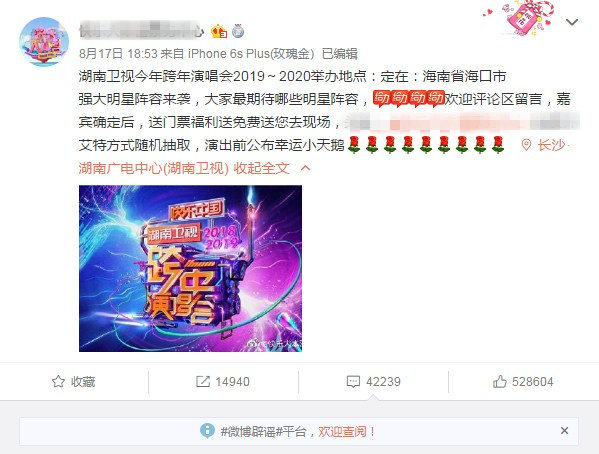Enlarge the 跨年演唱会 poster image
Image resolution: width=599 pixels, height=454 pixels.
point(190,268)
